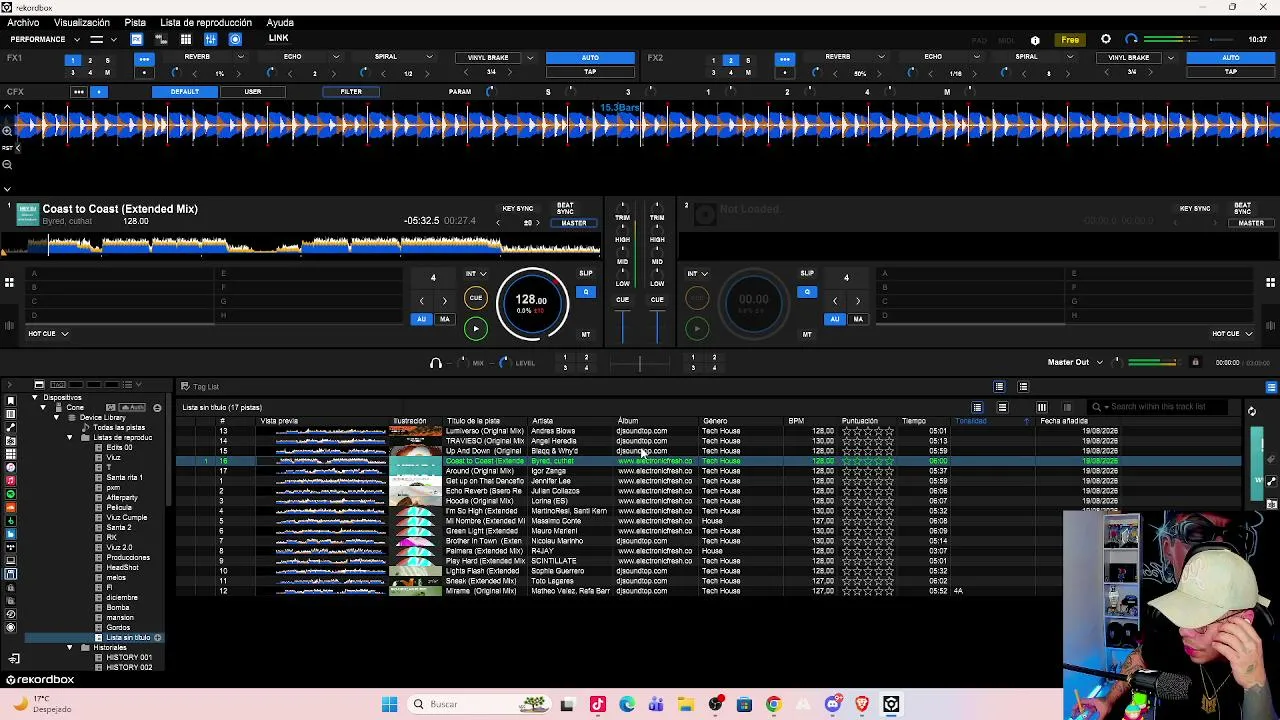This screenshot has width=1280, height=720.
Task: Toggle the mixer channel 1 CUE button
Action: click(x=622, y=300)
